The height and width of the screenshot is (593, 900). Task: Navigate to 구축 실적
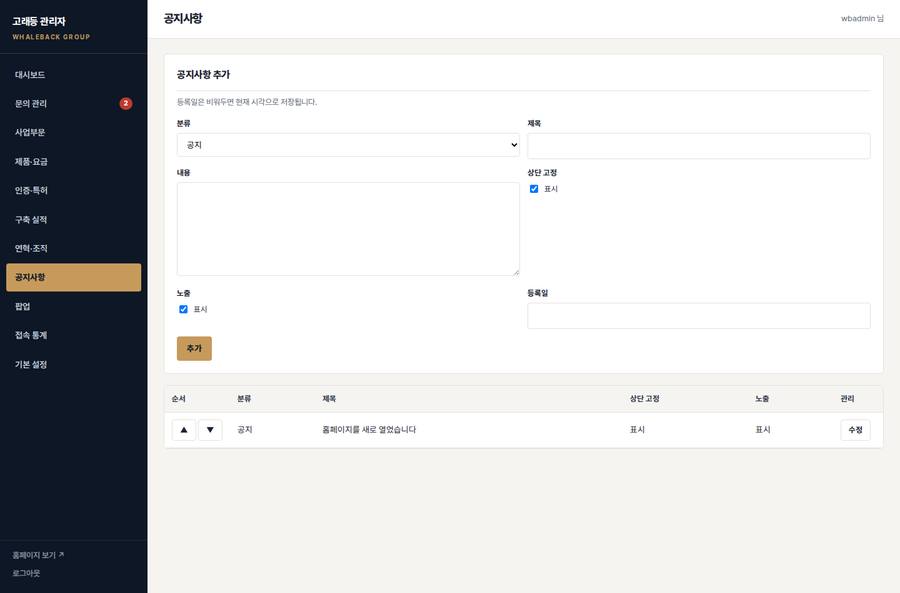73,219
